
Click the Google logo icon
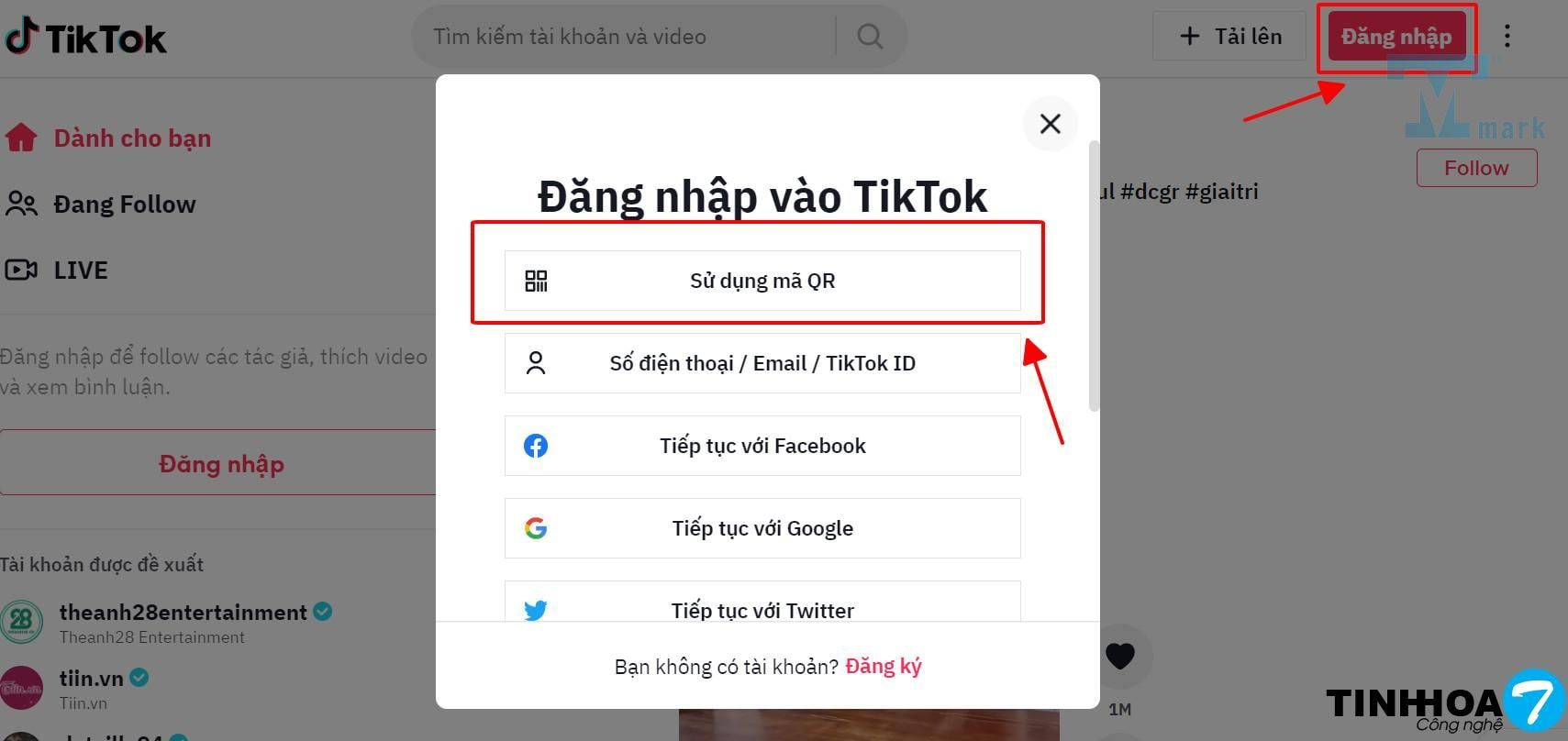[x=536, y=528]
